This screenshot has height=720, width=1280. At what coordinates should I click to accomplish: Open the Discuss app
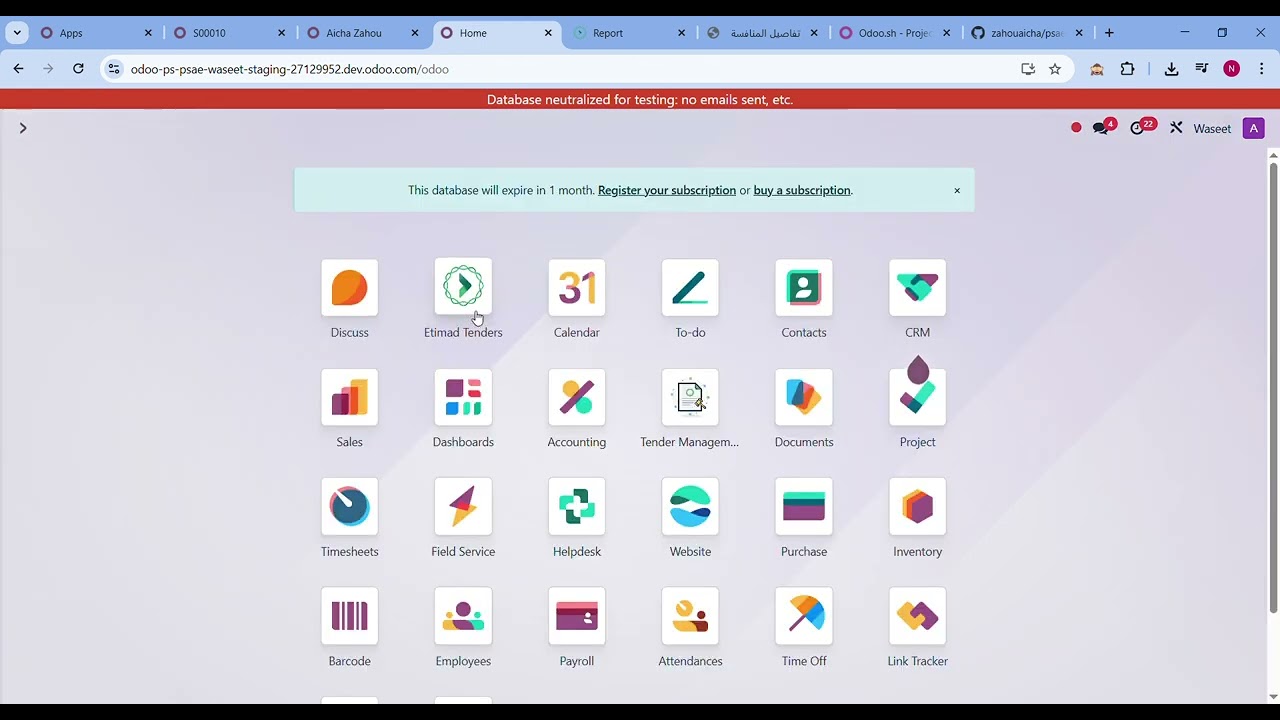coord(349,288)
